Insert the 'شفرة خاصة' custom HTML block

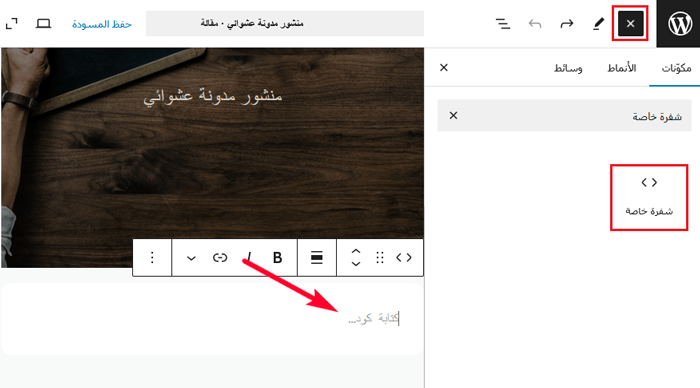649,197
